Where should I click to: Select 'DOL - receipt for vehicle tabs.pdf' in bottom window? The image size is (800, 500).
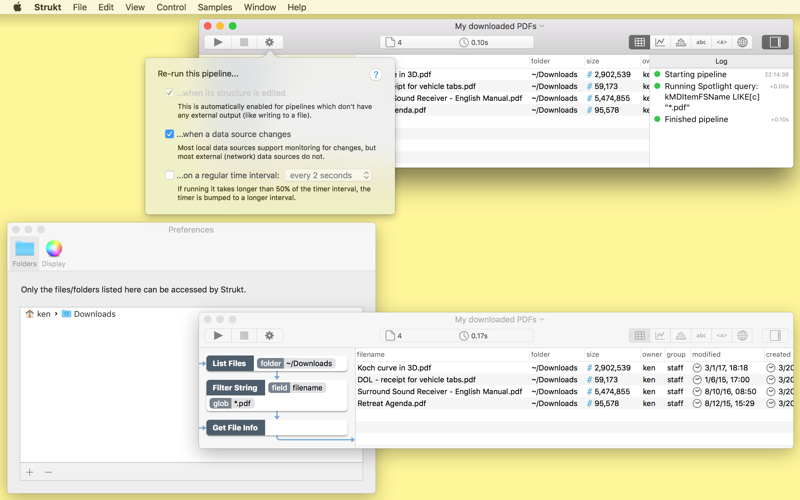574,380
